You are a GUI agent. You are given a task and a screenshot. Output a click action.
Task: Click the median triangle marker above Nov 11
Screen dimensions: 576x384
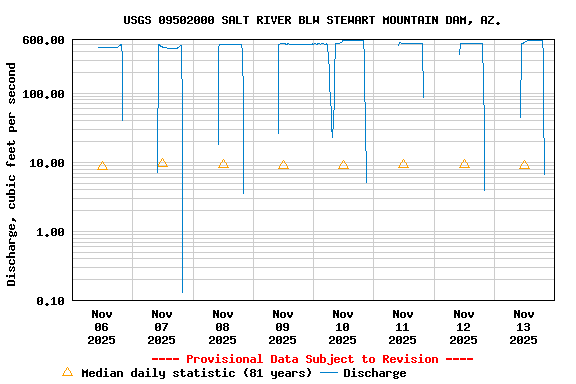coord(403,164)
